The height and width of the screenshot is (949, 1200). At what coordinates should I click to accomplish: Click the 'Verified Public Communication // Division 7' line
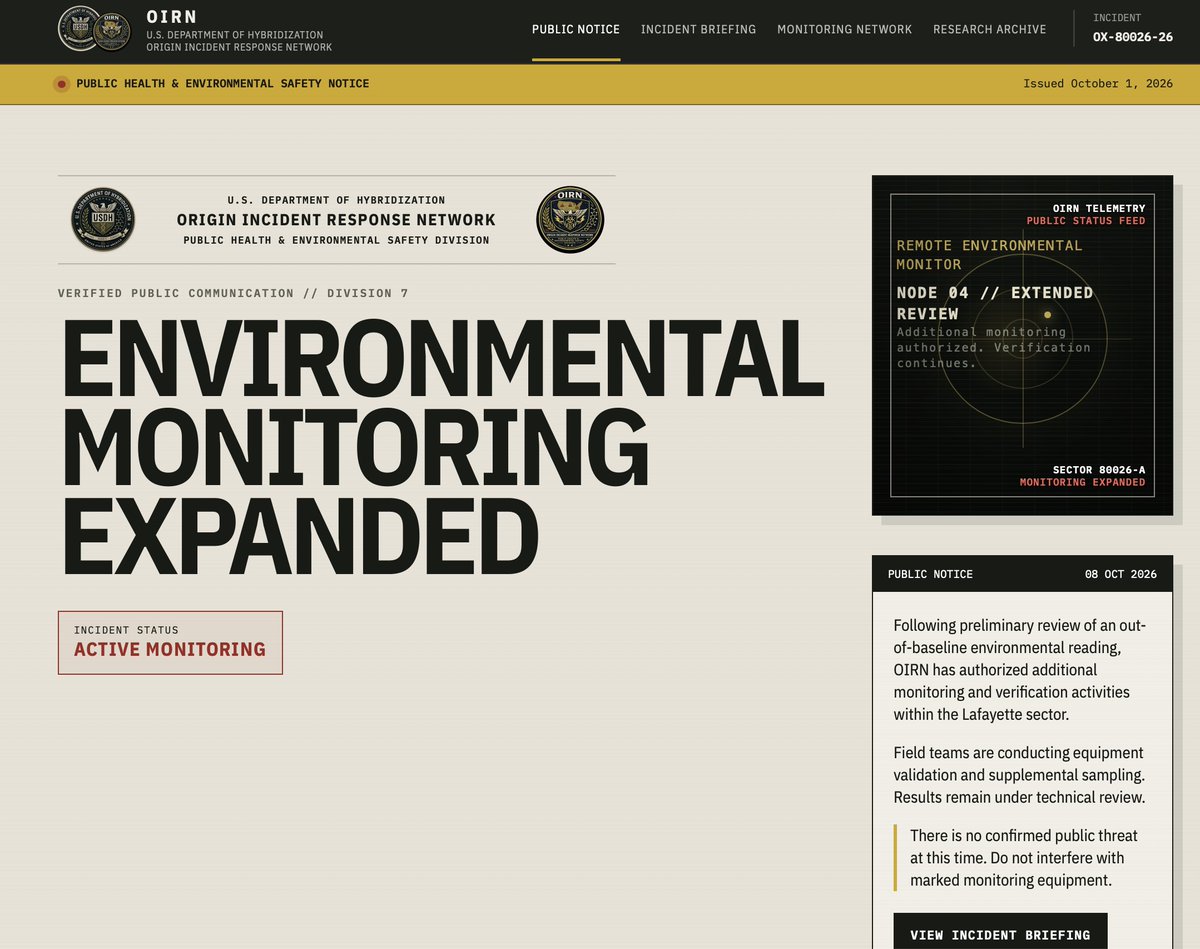(233, 293)
